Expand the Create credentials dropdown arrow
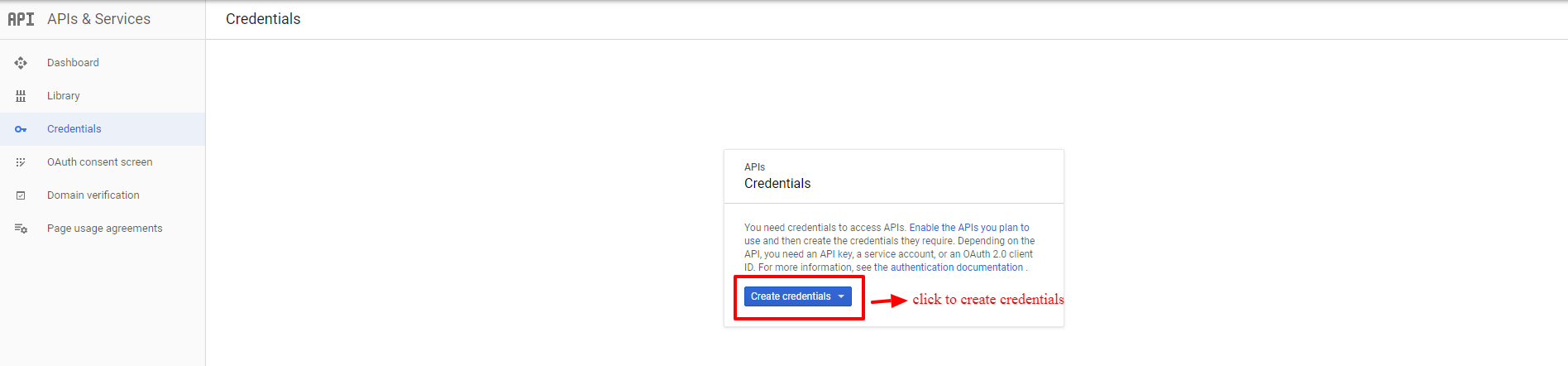1568x366 pixels. [x=841, y=296]
